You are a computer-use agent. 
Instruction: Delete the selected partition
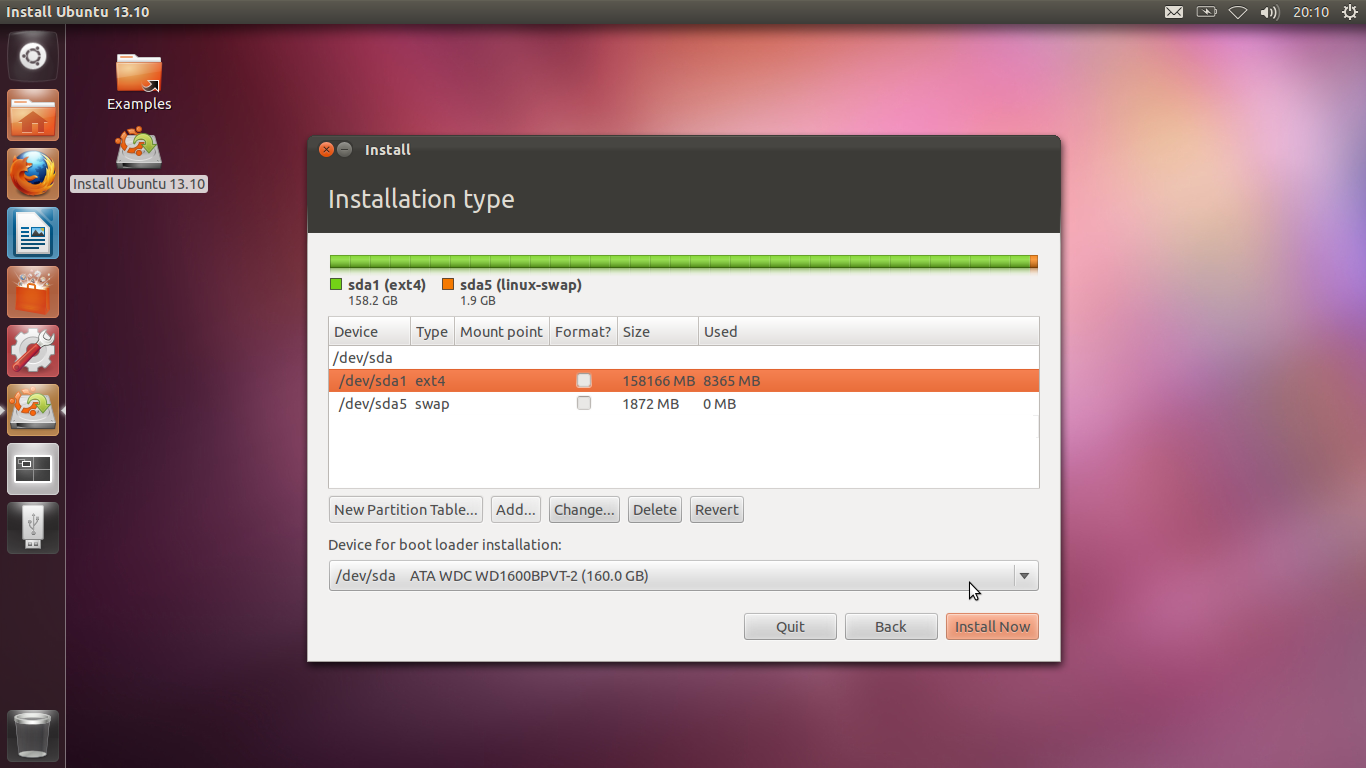(x=655, y=510)
